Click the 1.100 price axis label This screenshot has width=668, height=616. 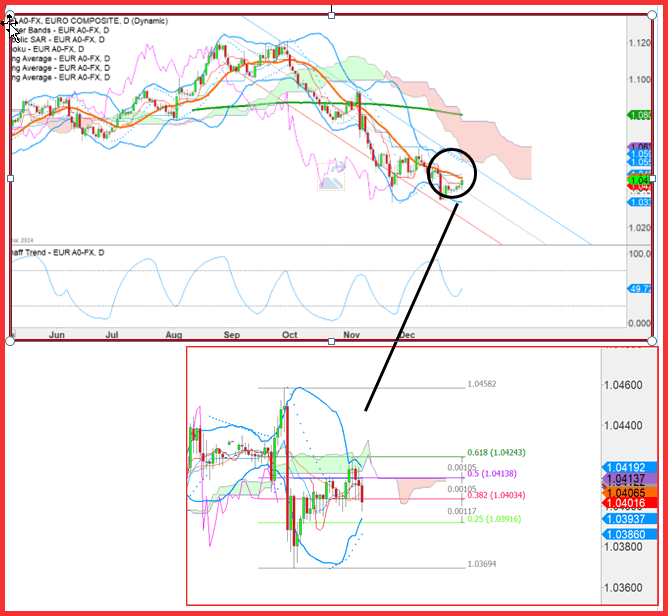tap(640, 80)
